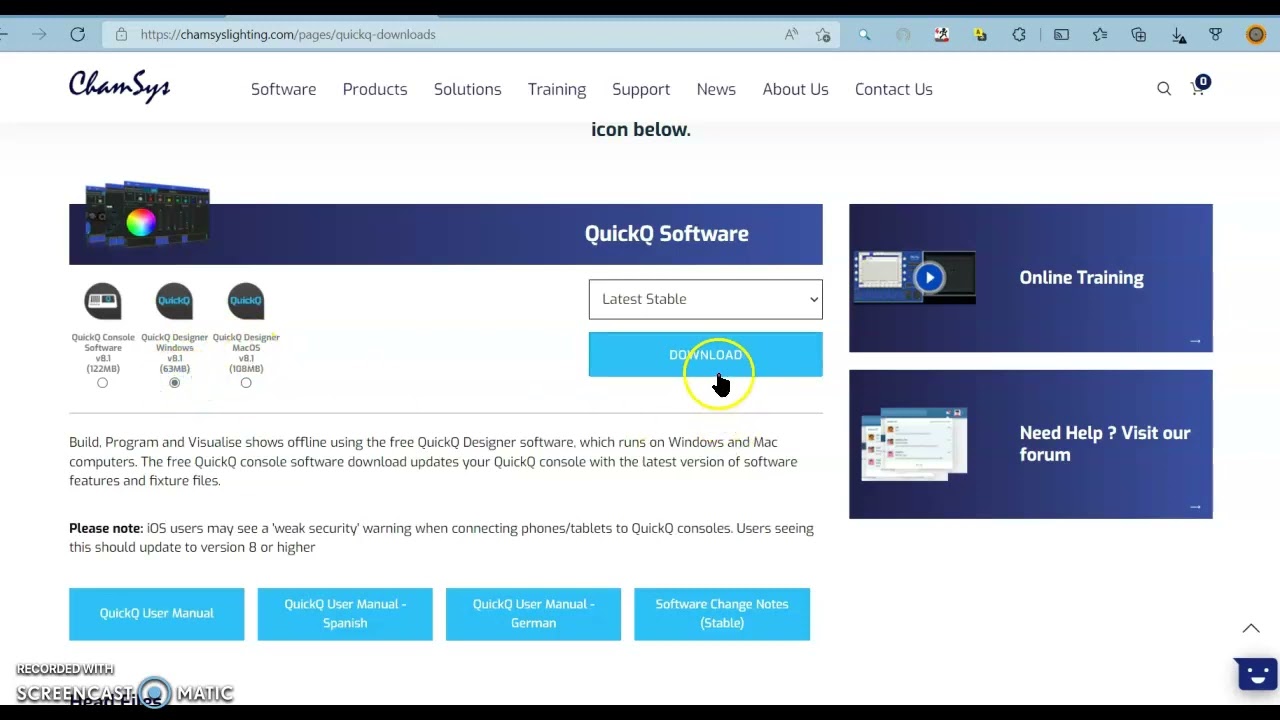The image size is (1280, 720).
Task: Open the Downloads icon in the browser toolbar
Action: 1179,35
